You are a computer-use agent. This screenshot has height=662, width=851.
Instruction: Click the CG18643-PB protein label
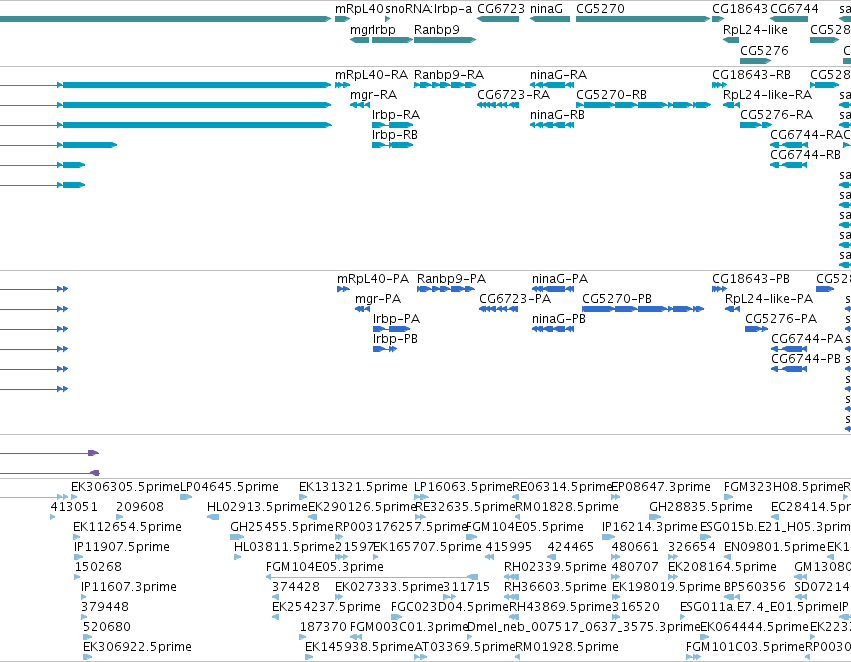751,278
